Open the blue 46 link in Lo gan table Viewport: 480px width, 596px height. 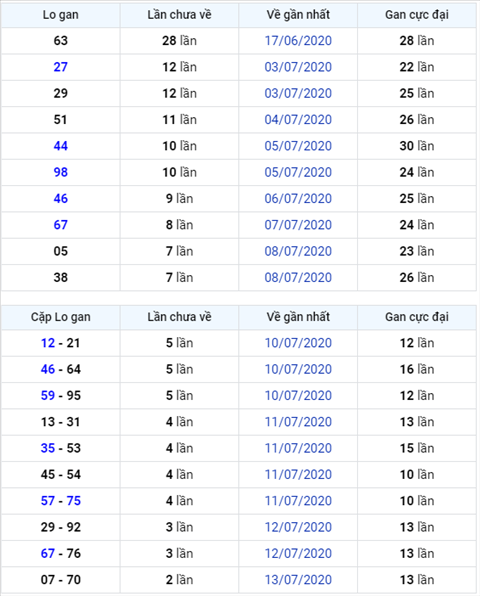tap(60, 198)
